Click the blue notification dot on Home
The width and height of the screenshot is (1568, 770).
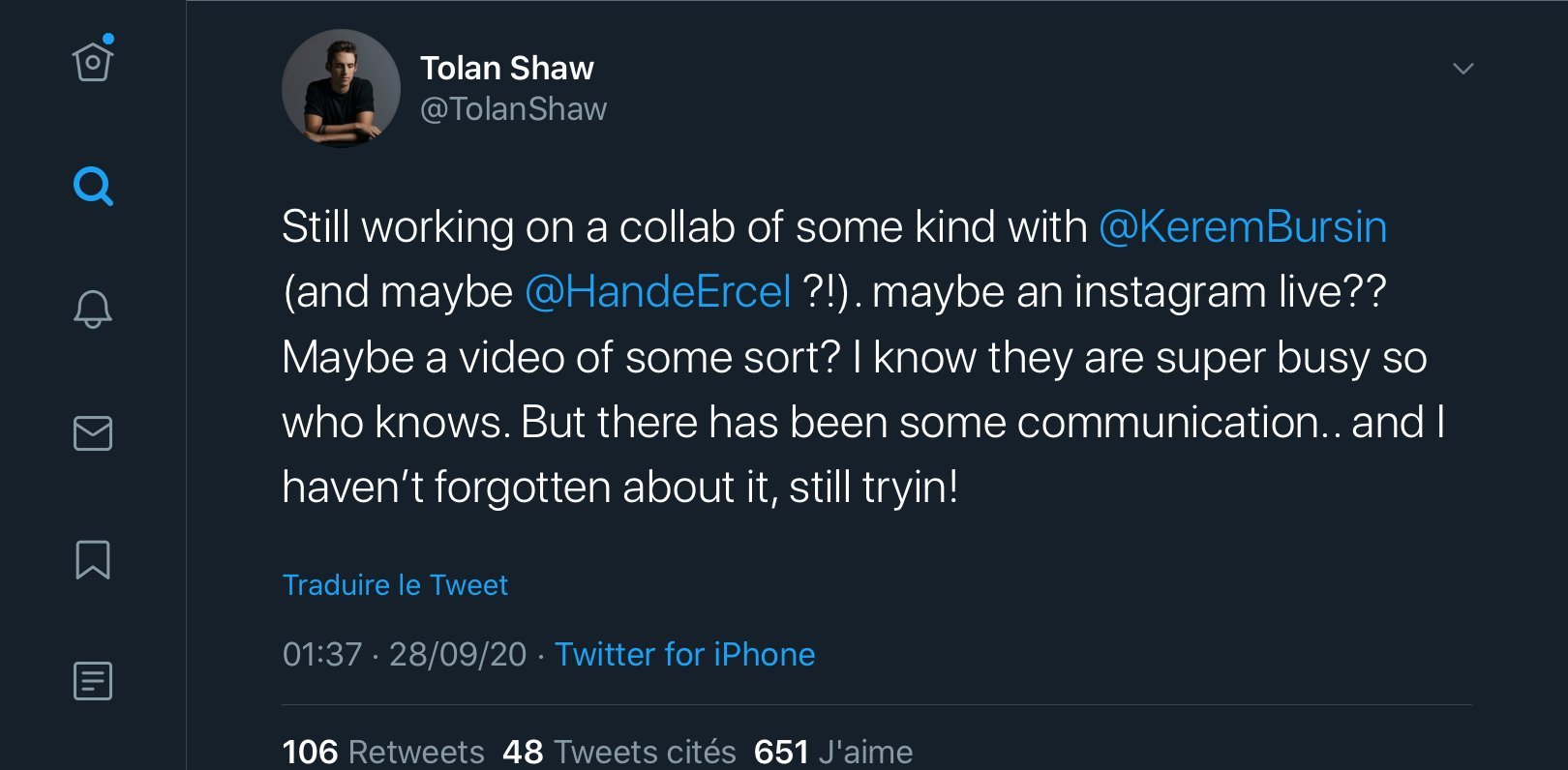108,39
